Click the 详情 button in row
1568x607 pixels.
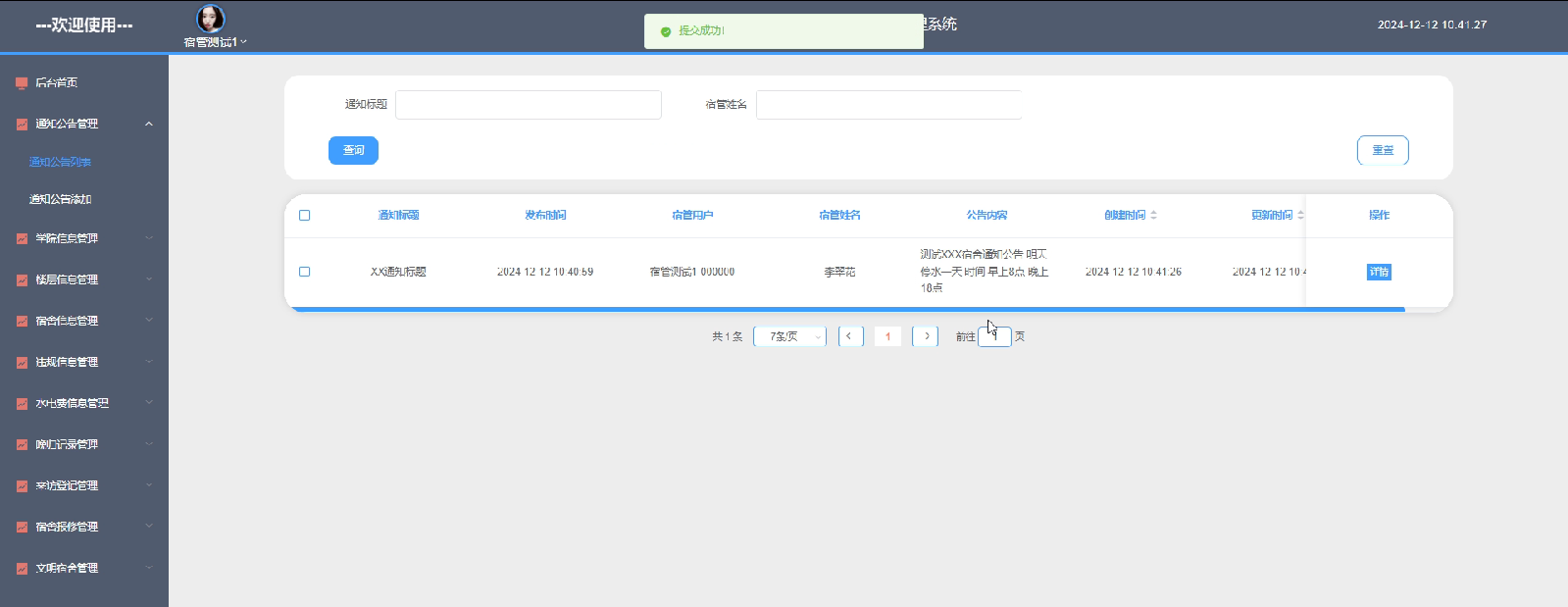[1379, 272]
